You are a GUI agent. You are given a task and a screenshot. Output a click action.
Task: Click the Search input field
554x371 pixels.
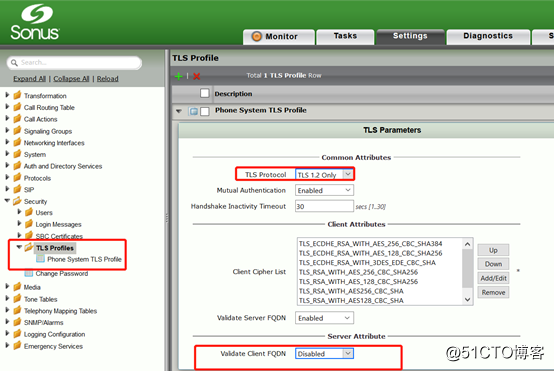[x=75, y=63]
